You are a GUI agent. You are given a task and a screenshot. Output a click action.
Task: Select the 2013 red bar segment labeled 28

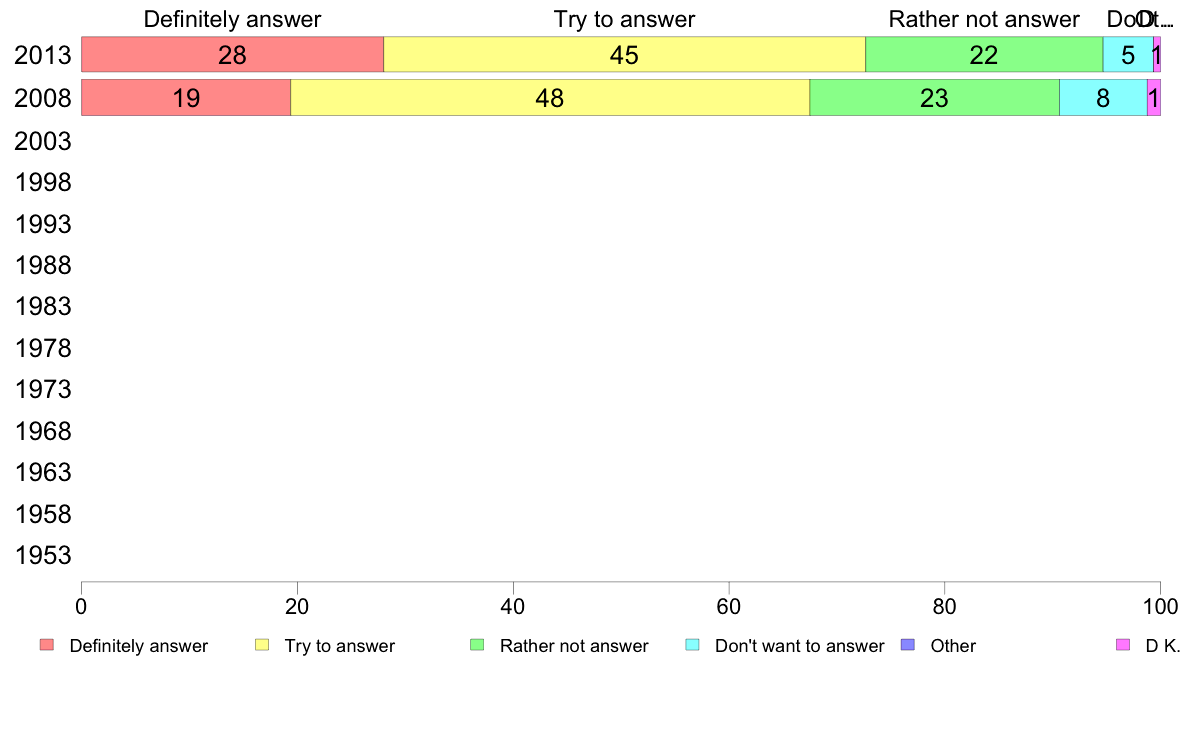pyautogui.click(x=233, y=55)
